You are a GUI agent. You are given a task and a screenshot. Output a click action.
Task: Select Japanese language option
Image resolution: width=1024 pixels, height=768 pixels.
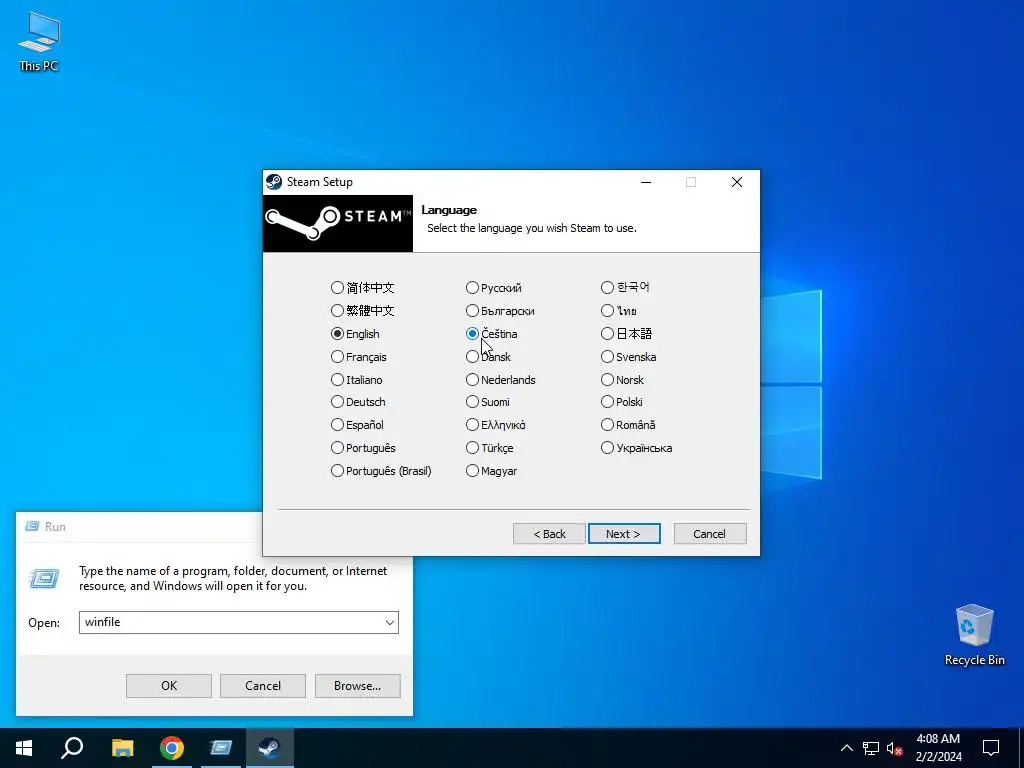click(x=627, y=334)
